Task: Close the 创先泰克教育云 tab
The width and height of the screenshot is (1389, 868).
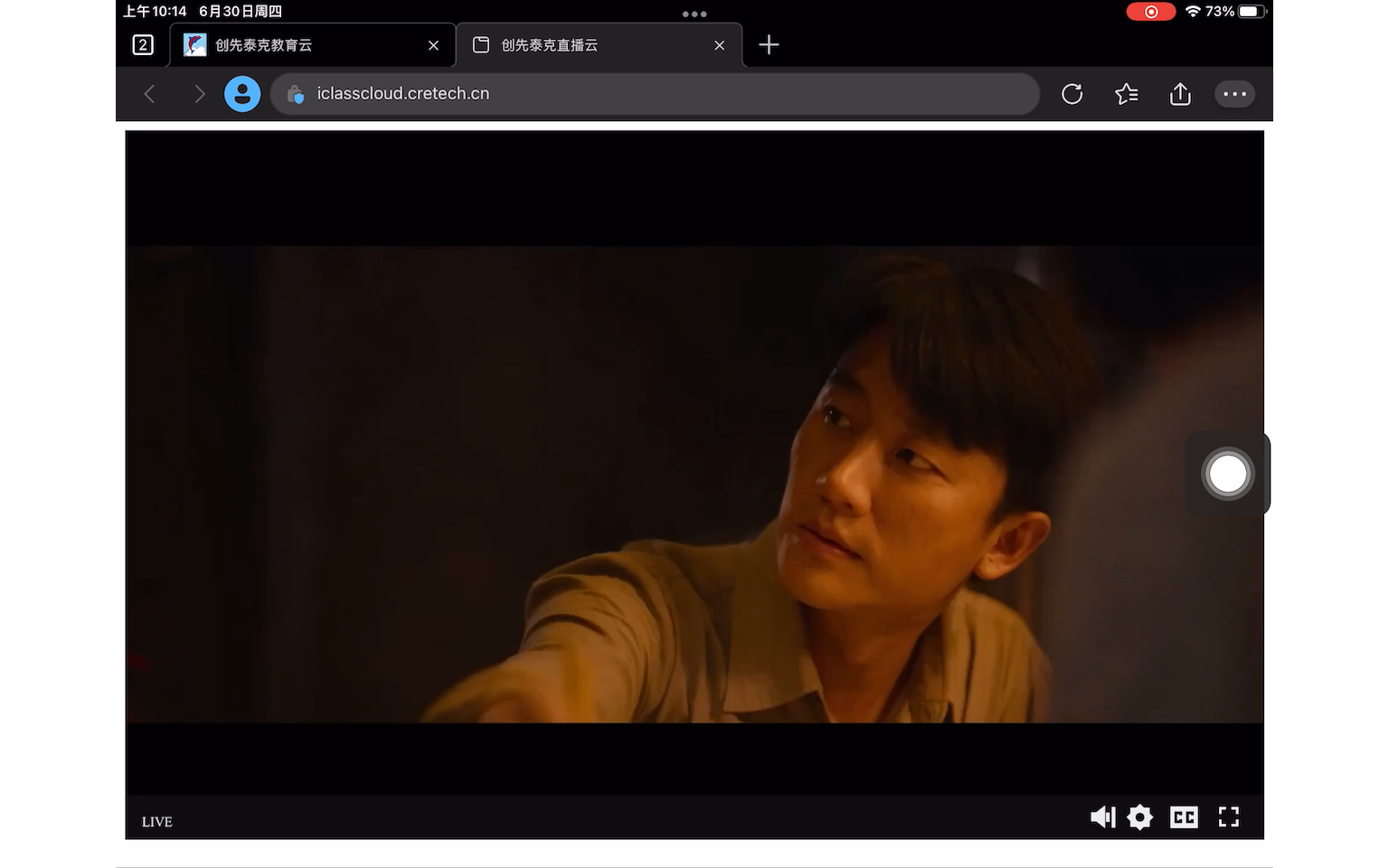Action: click(433, 45)
